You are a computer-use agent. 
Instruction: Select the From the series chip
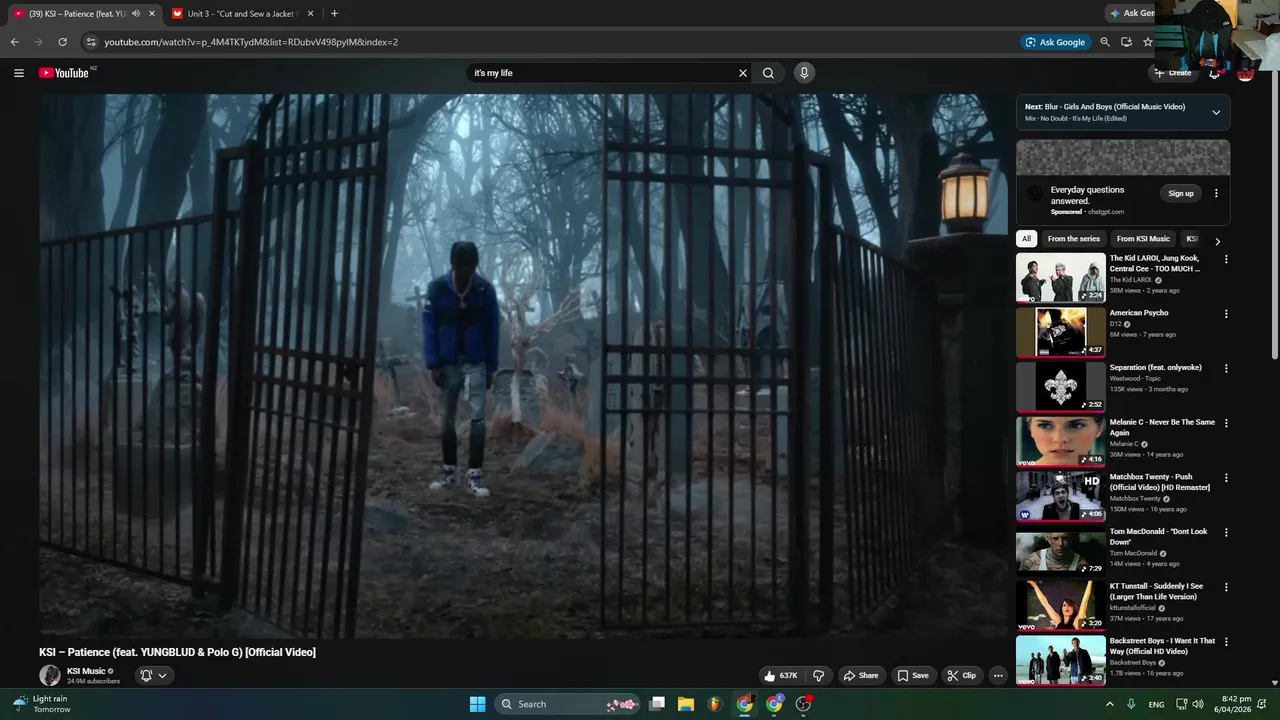coord(1074,239)
